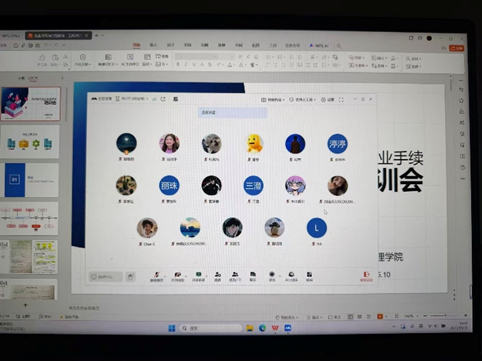
Task: Open the Windows Start menu
Action: (x=172, y=328)
